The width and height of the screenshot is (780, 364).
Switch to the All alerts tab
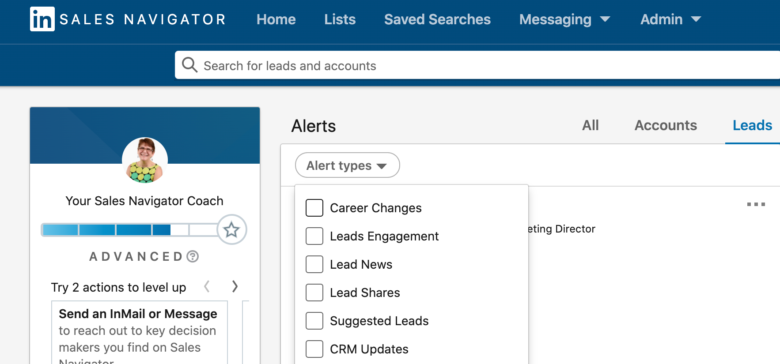[x=590, y=125]
